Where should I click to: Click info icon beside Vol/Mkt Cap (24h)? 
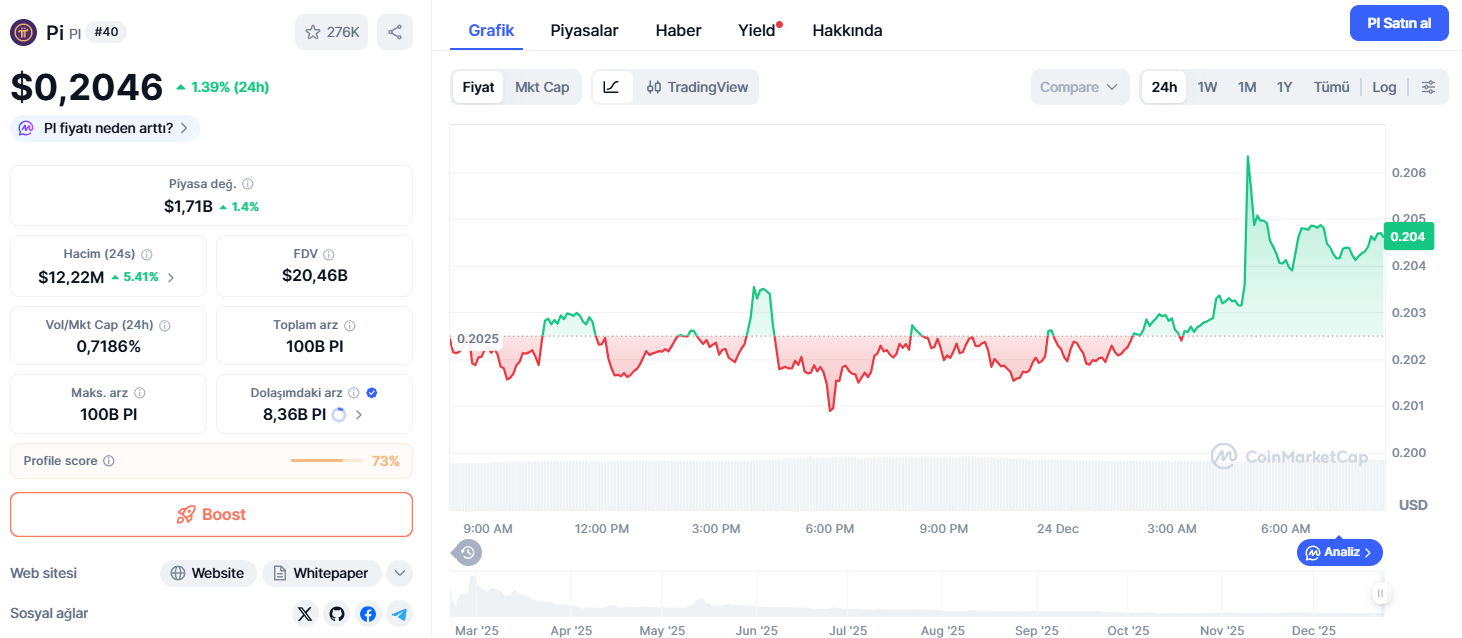tap(165, 325)
